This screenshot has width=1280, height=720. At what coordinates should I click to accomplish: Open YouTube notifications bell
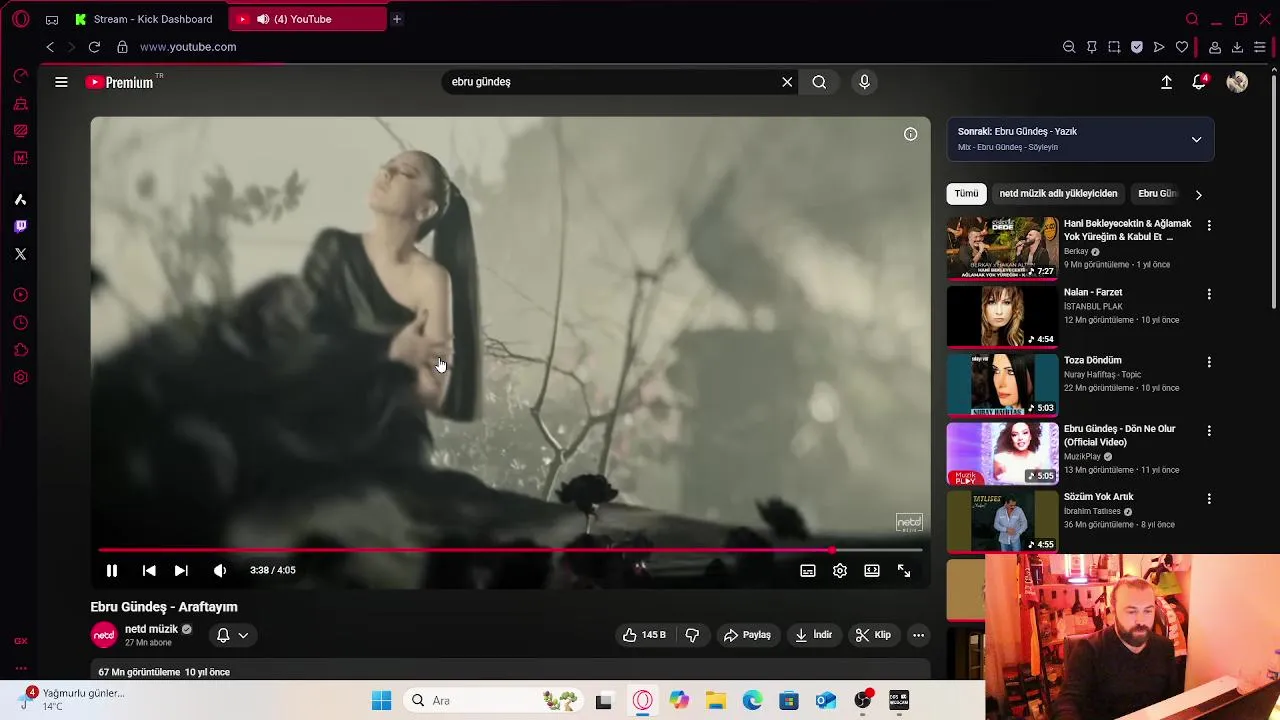pyautogui.click(x=1199, y=82)
